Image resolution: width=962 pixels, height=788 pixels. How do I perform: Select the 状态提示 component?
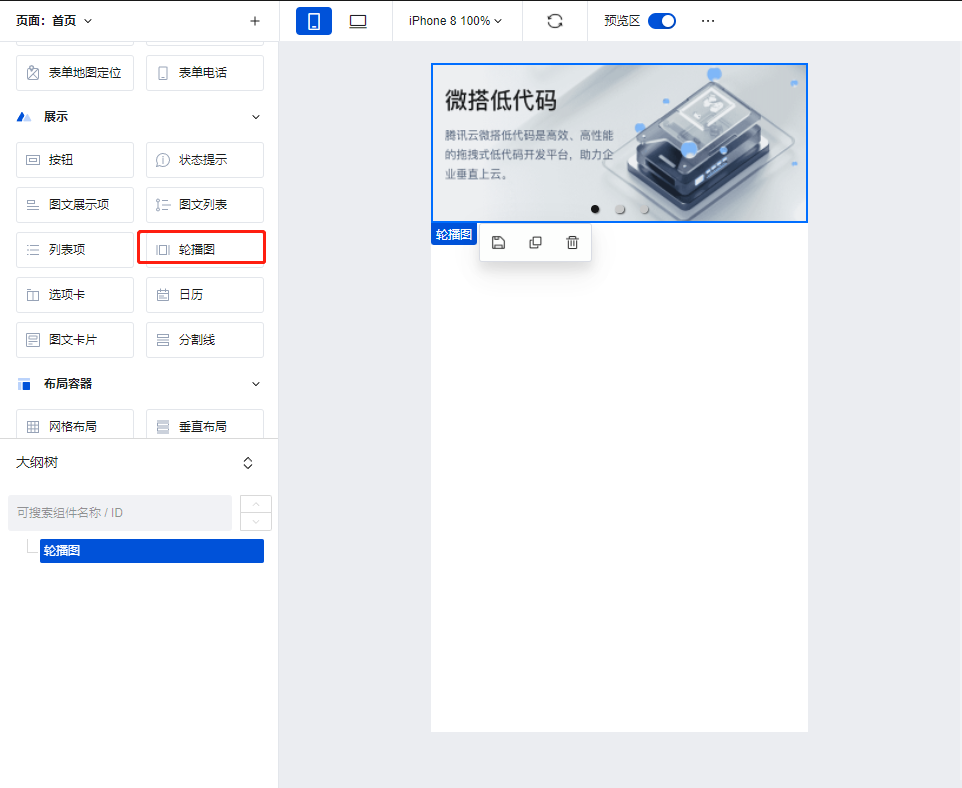(x=205, y=160)
